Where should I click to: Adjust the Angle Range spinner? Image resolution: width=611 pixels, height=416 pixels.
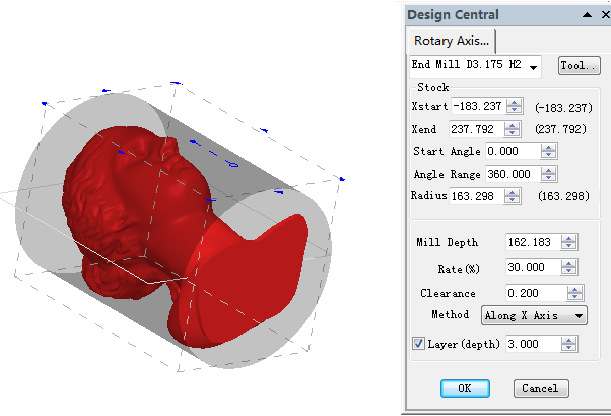(x=549, y=174)
